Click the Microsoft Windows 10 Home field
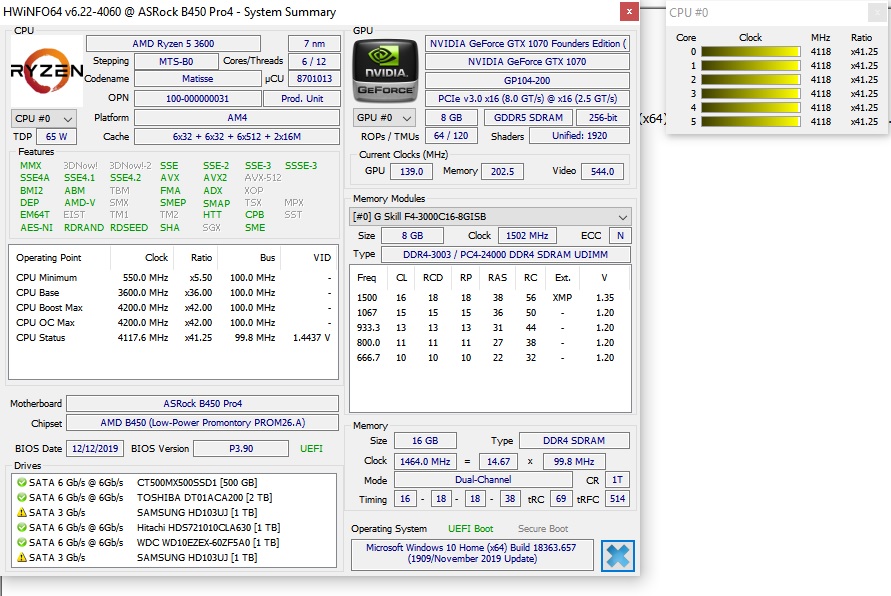The width and height of the screenshot is (891, 596). (x=472, y=553)
